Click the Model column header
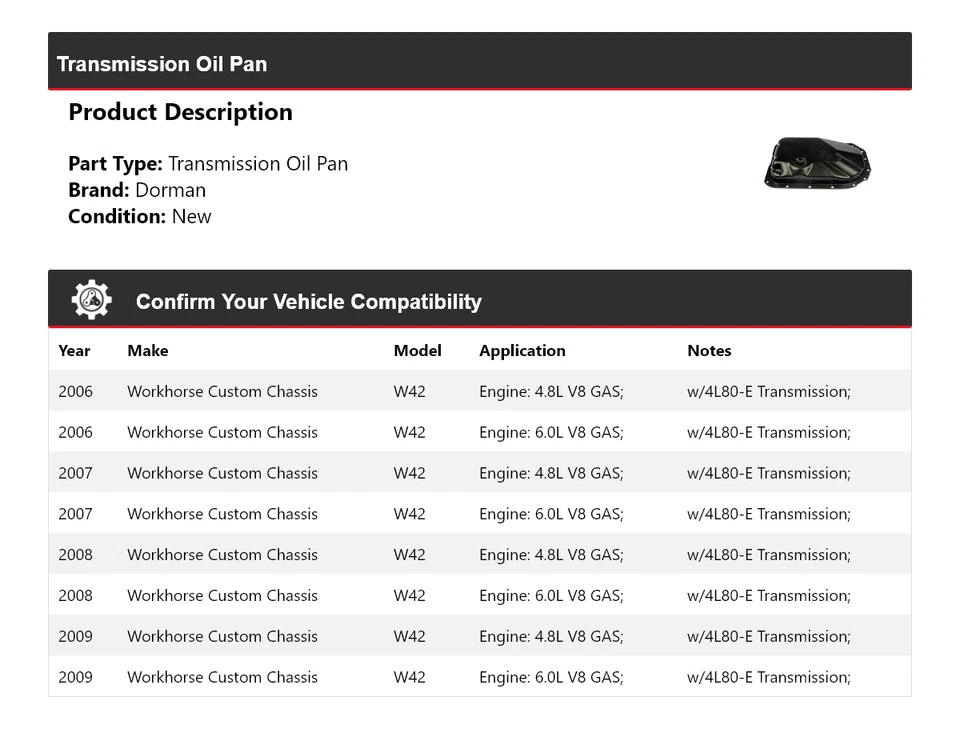Screen dimensions: 960x729 417,351
